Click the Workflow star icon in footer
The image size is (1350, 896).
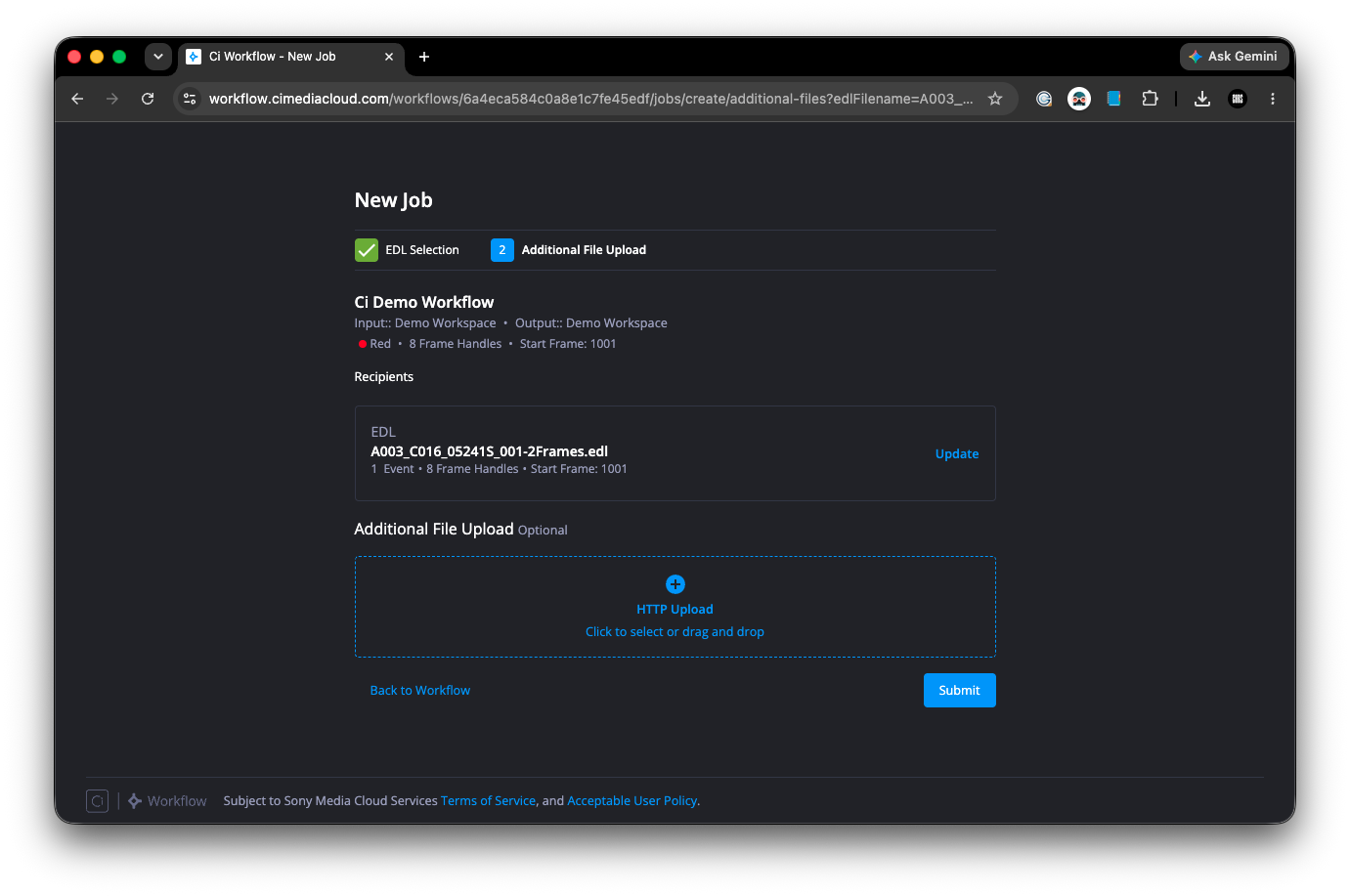[135, 801]
